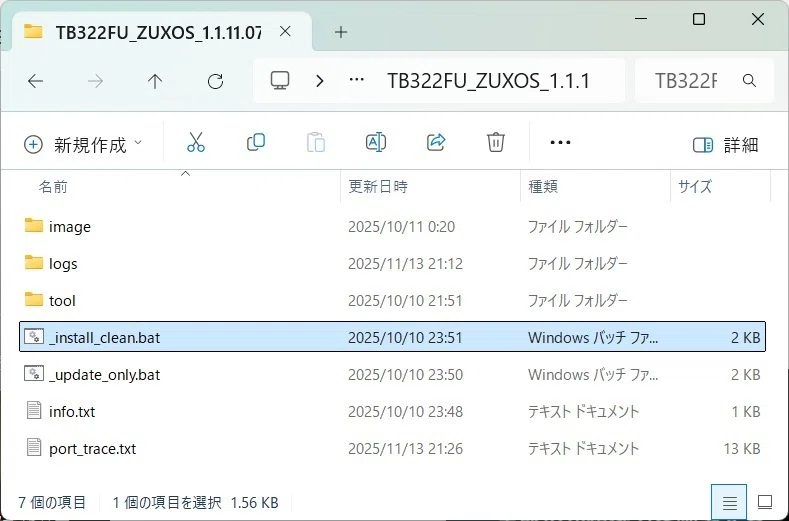
Task: Click テキスト ドキュメント type of info.txt
Action: coord(583,412)
